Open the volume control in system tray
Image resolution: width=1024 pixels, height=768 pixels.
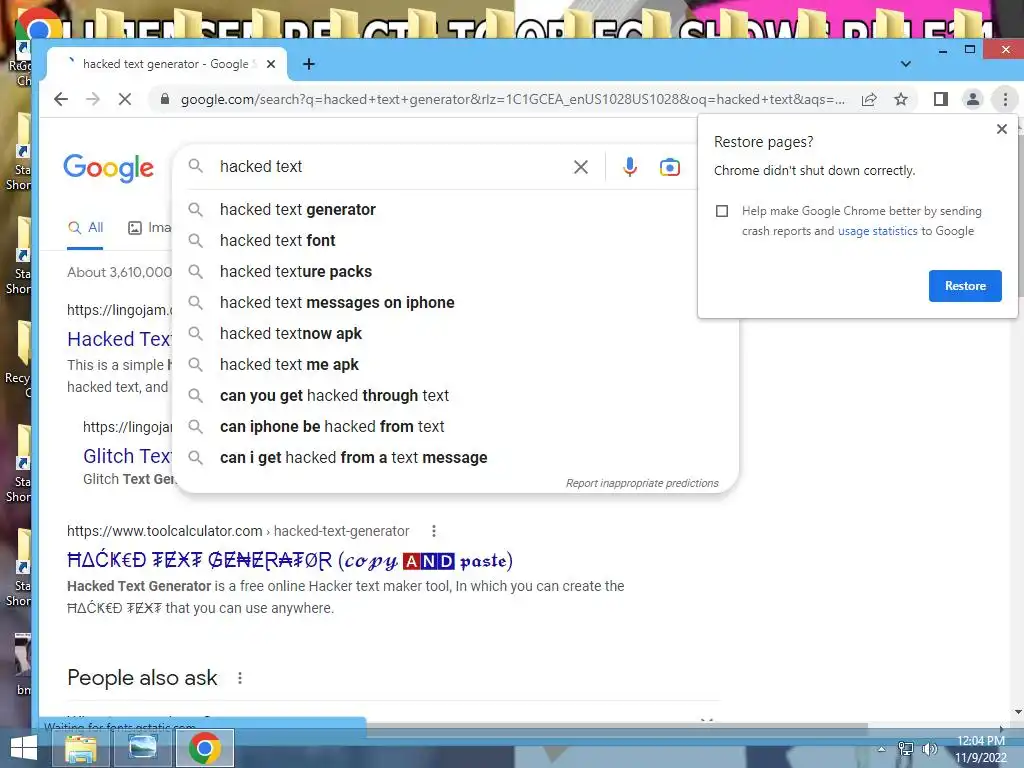pos(929,748)
